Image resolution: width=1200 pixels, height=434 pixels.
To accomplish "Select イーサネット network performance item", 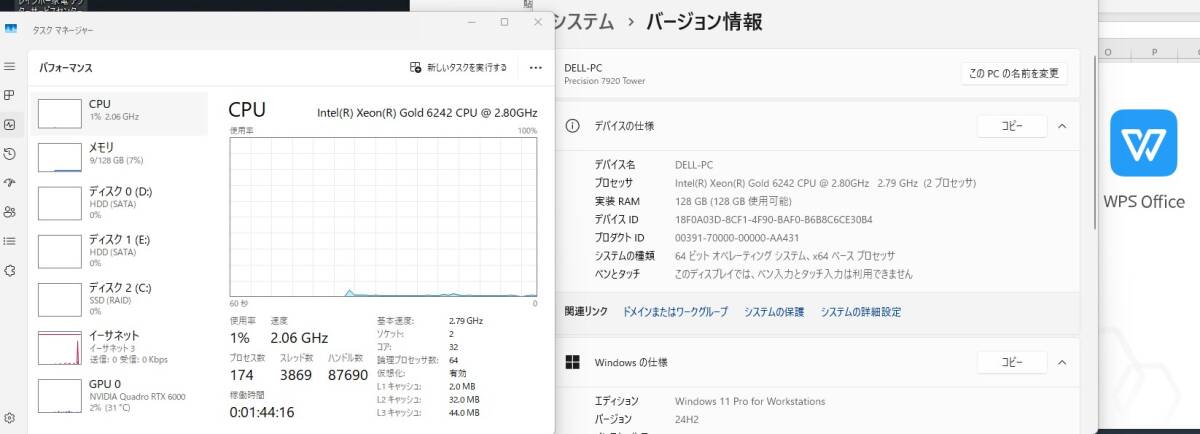I will click(x=120, y=347).
